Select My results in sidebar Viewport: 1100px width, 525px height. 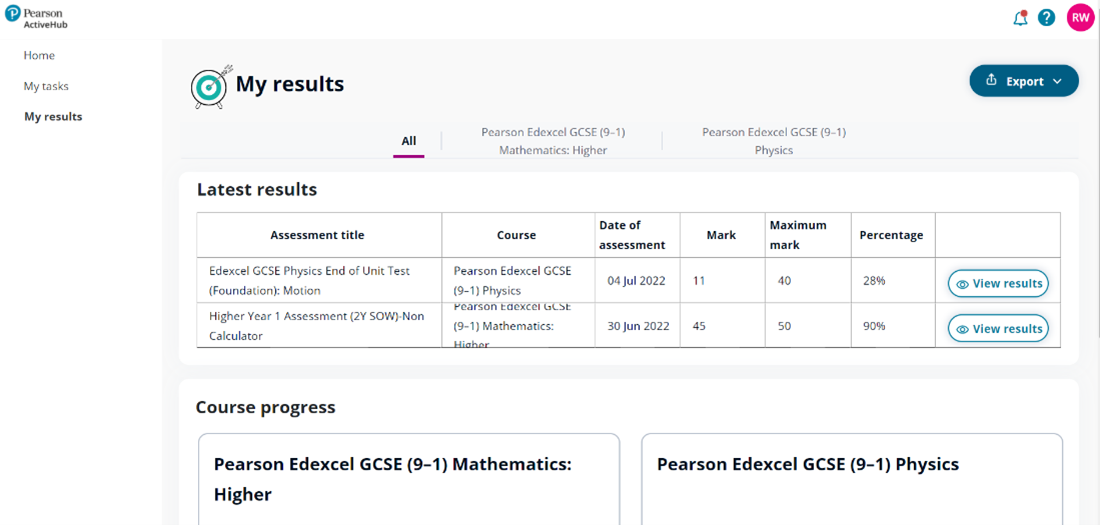click(53, 117)
